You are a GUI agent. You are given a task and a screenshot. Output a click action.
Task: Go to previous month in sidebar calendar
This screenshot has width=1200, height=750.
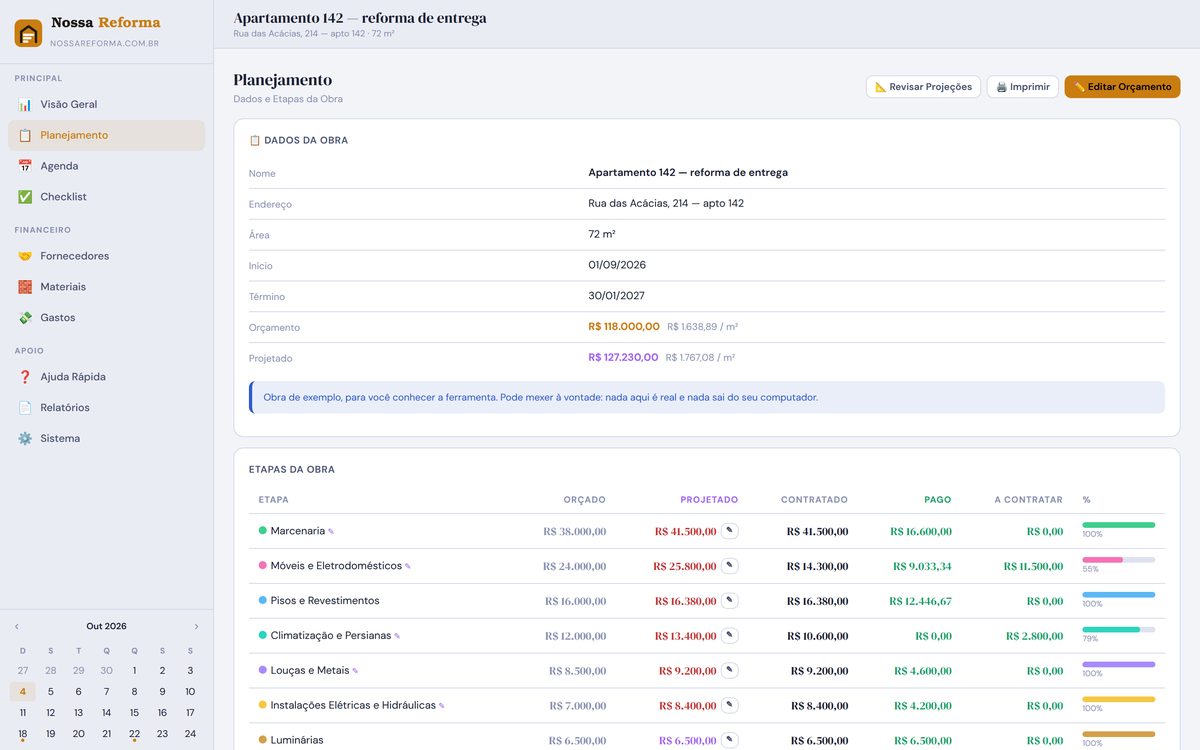click(x=16, y=627)
